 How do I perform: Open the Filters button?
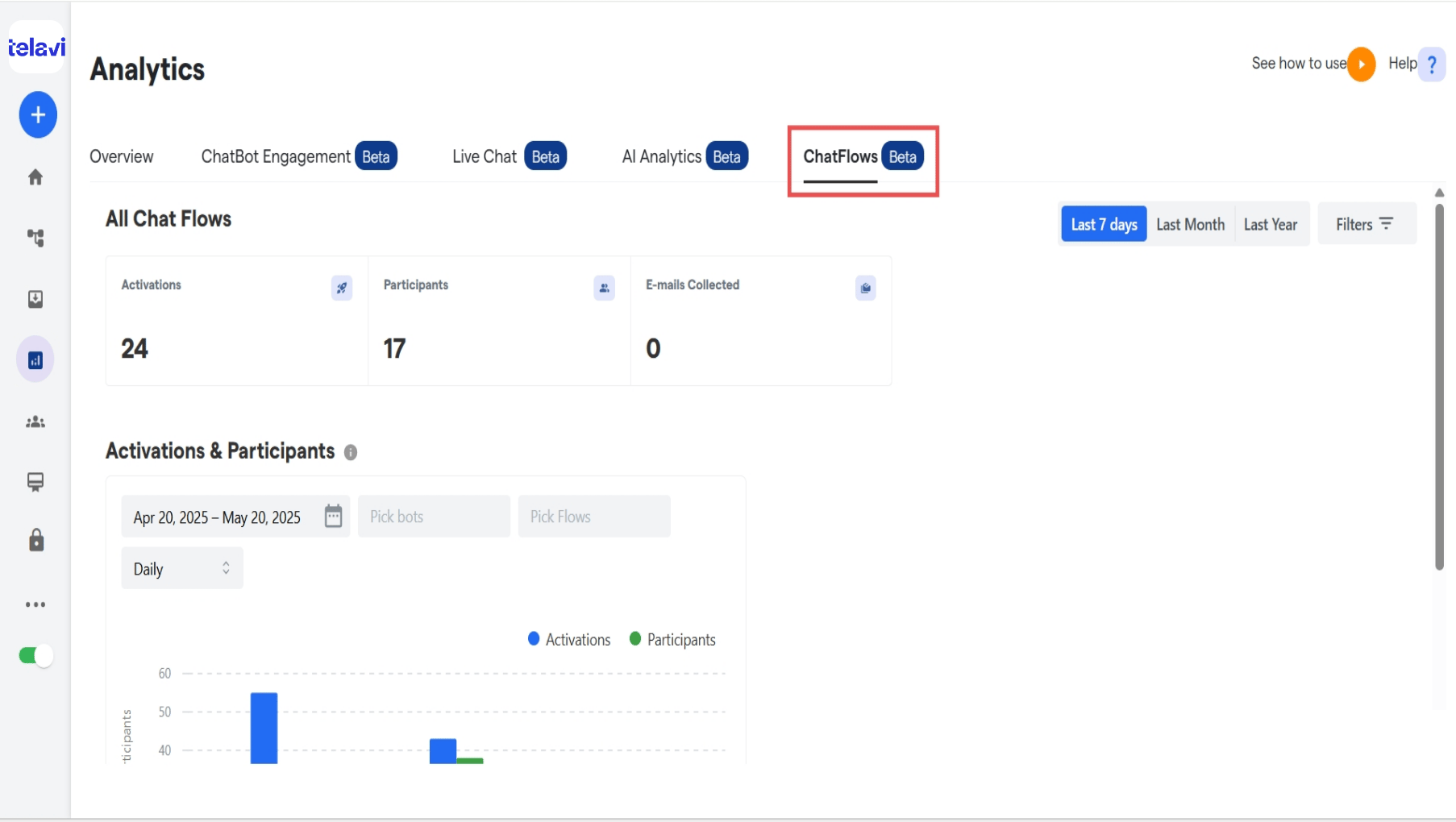[x=1367, y=224]
